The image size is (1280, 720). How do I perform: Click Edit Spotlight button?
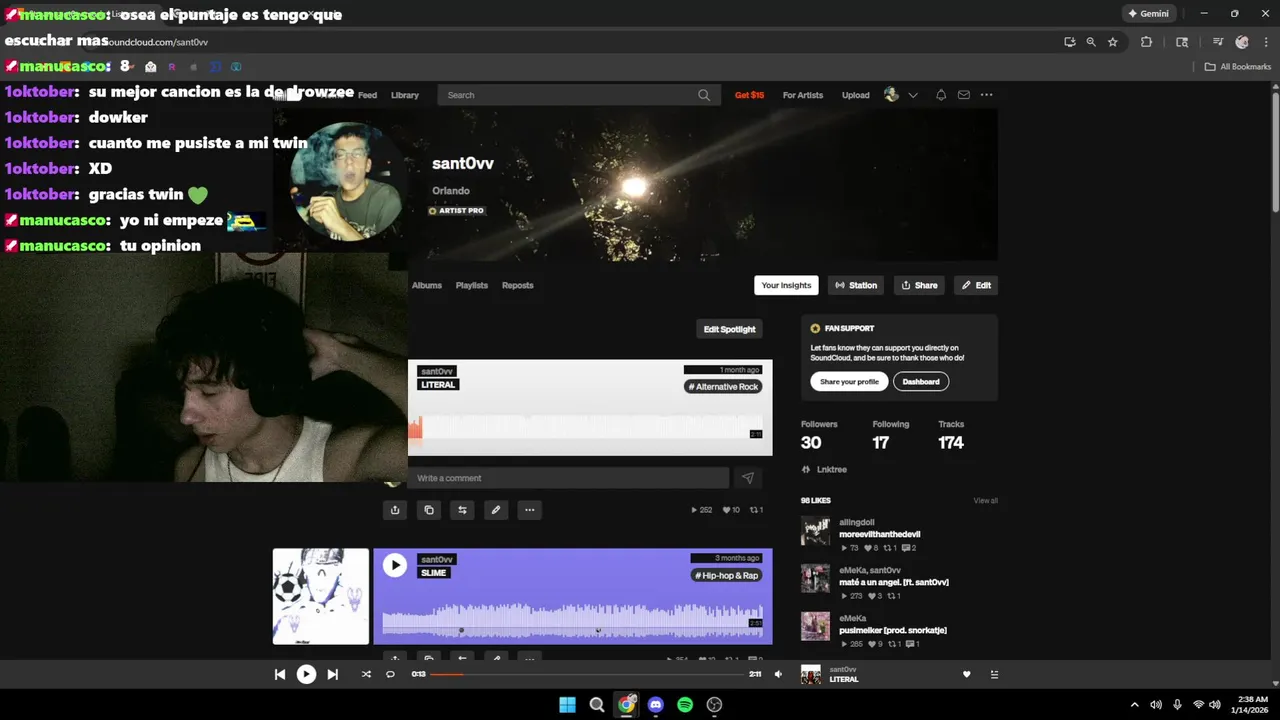(x=730, y=329)
